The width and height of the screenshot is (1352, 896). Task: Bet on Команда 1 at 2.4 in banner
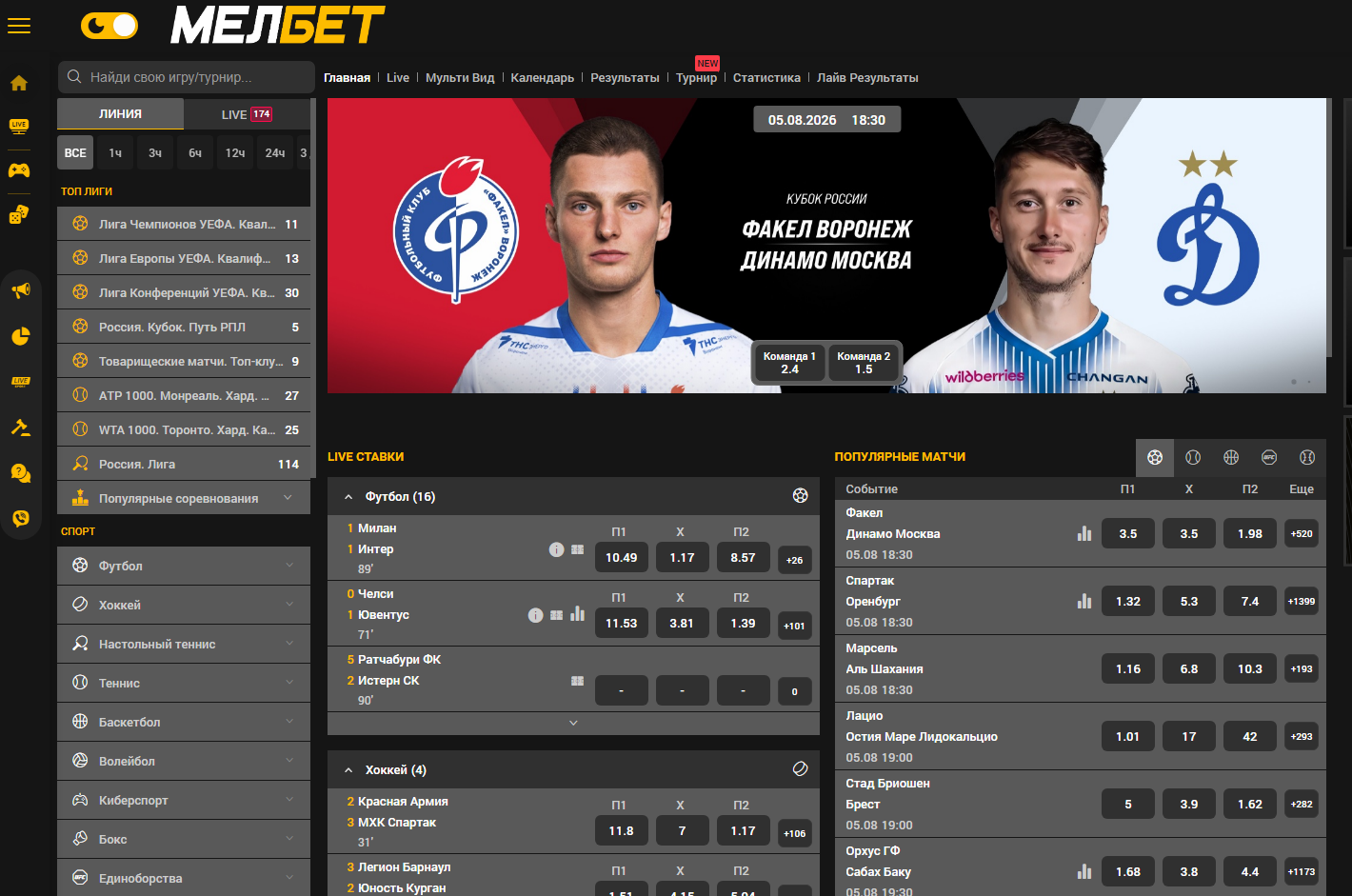[x=789, y=363]
